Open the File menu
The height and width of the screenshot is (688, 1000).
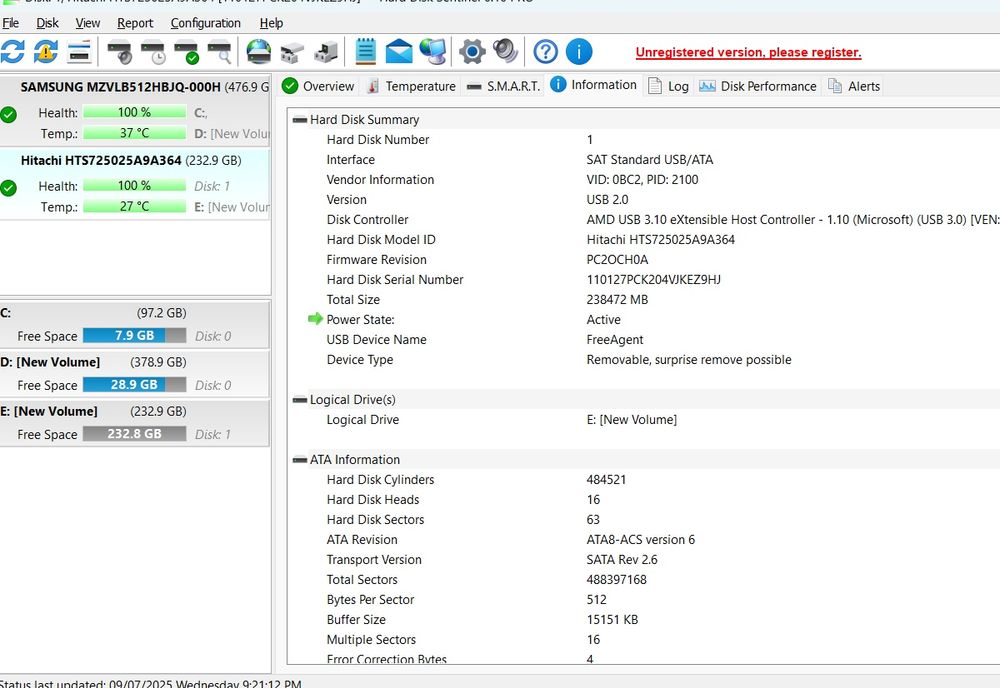click(x=10, y=23)
